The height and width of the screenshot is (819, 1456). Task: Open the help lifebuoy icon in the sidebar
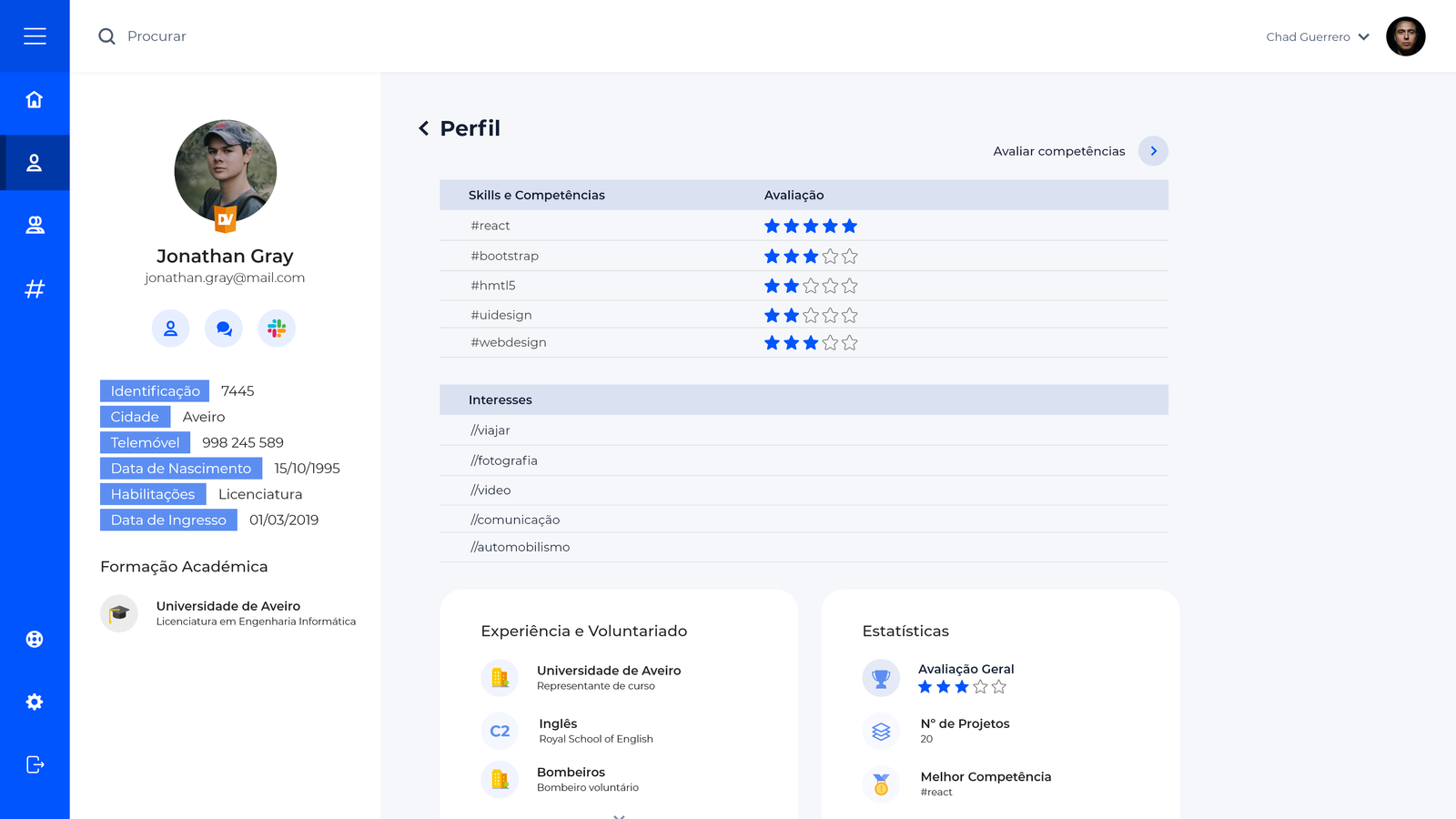(35, 639)
